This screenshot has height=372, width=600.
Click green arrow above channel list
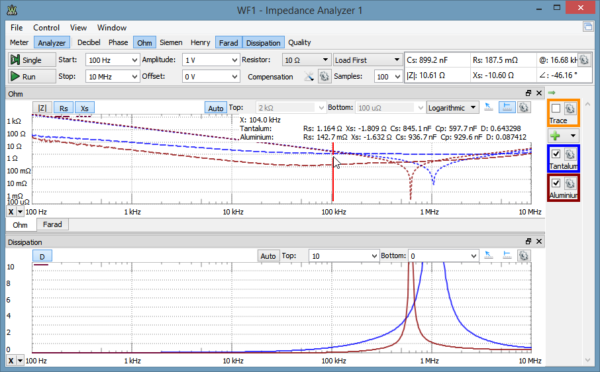point(551,93)
